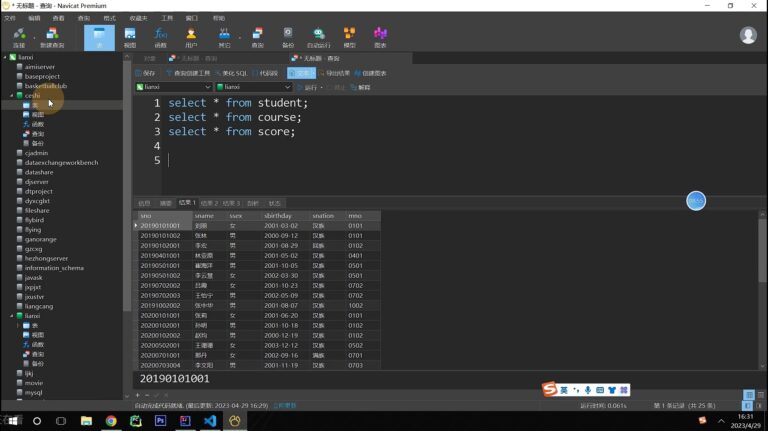The width and height of the screenshot is (768, 431).
Task: Open the Backup toolbar icon
Action: 288,38
